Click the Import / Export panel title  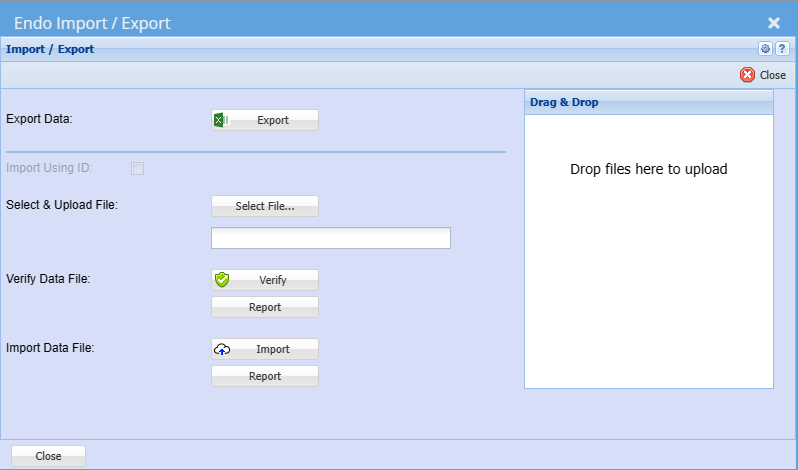50,49
